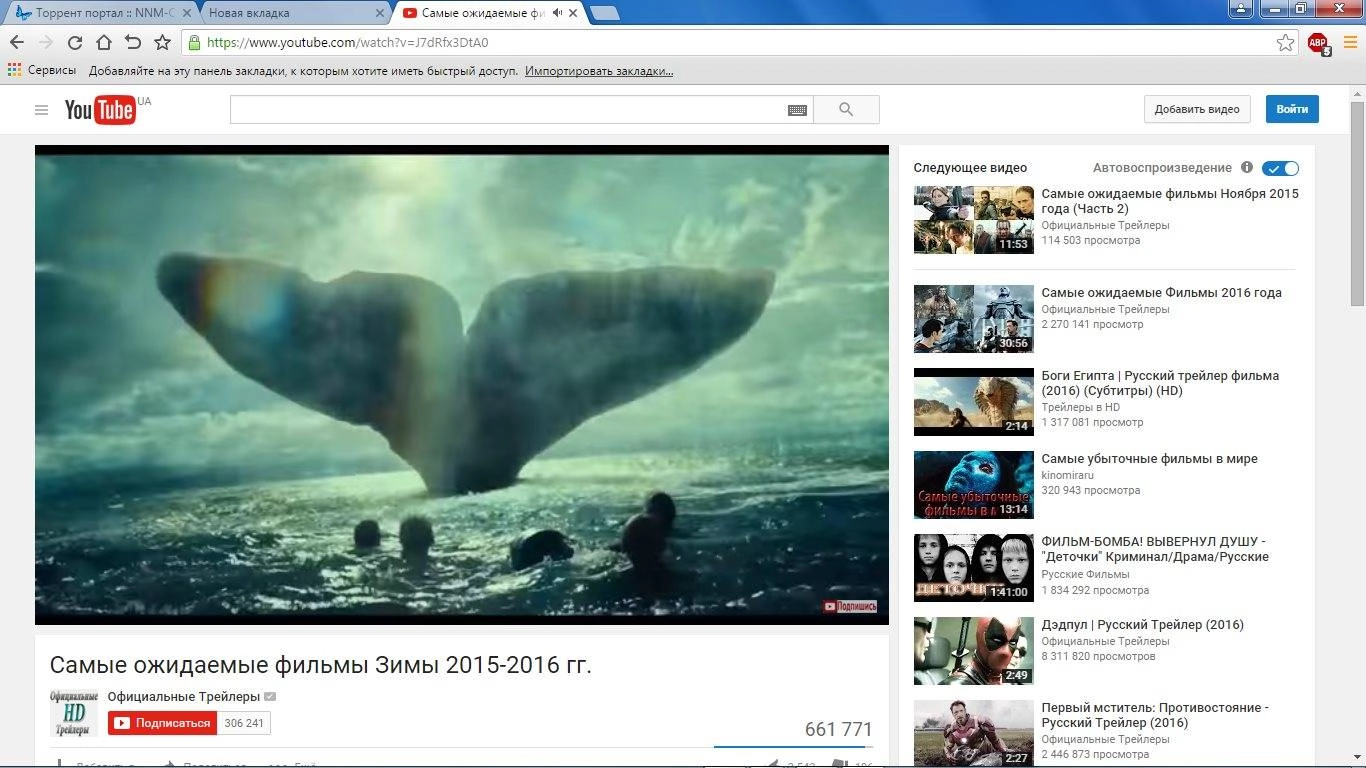
Task: Open the Chrome user profile button
Action: tap(1241, 8)
